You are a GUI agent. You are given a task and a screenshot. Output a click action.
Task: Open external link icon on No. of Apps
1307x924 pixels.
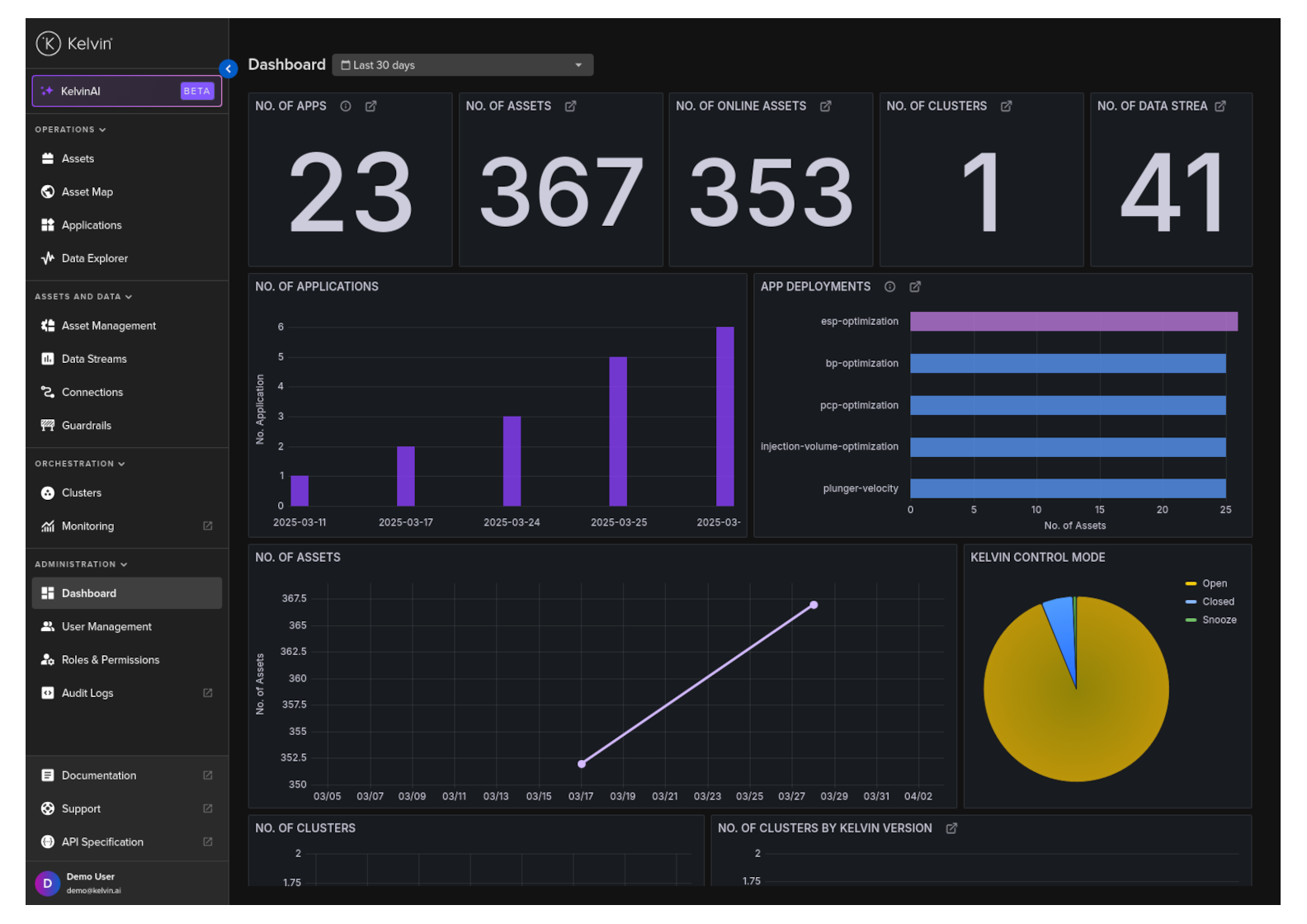tap(370, 106)
